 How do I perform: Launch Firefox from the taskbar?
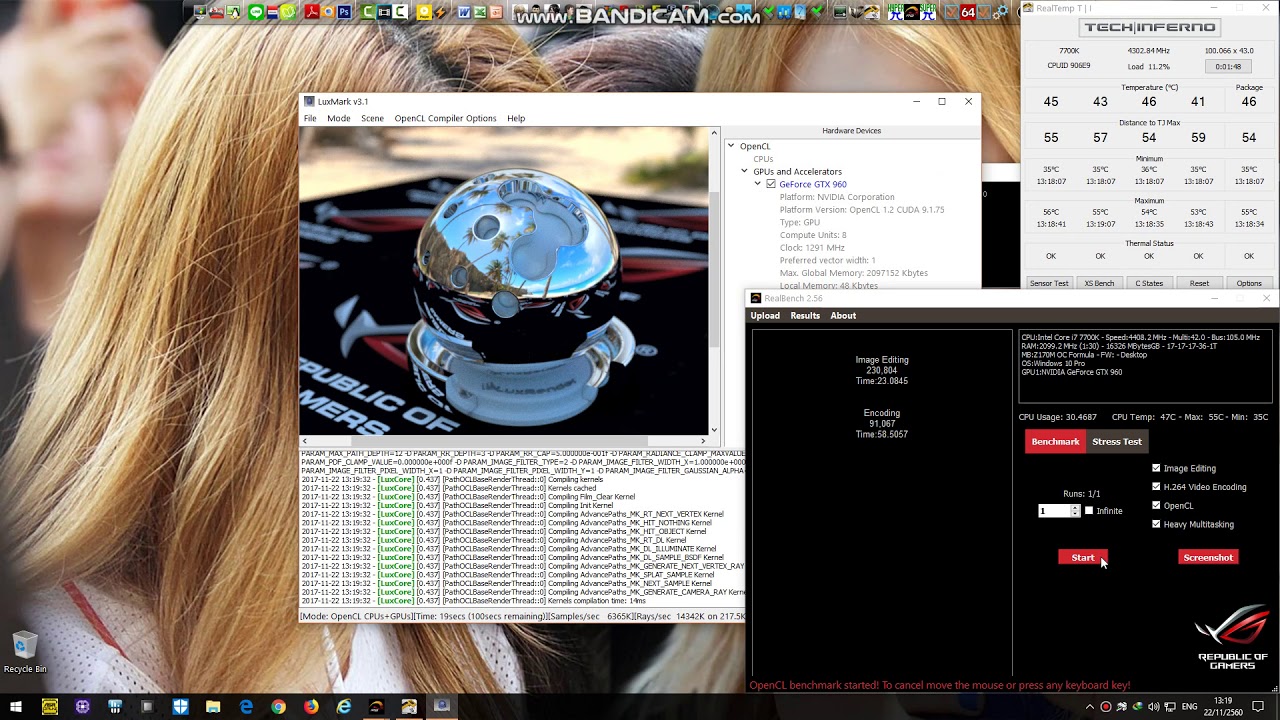click(x=311, y=707)
